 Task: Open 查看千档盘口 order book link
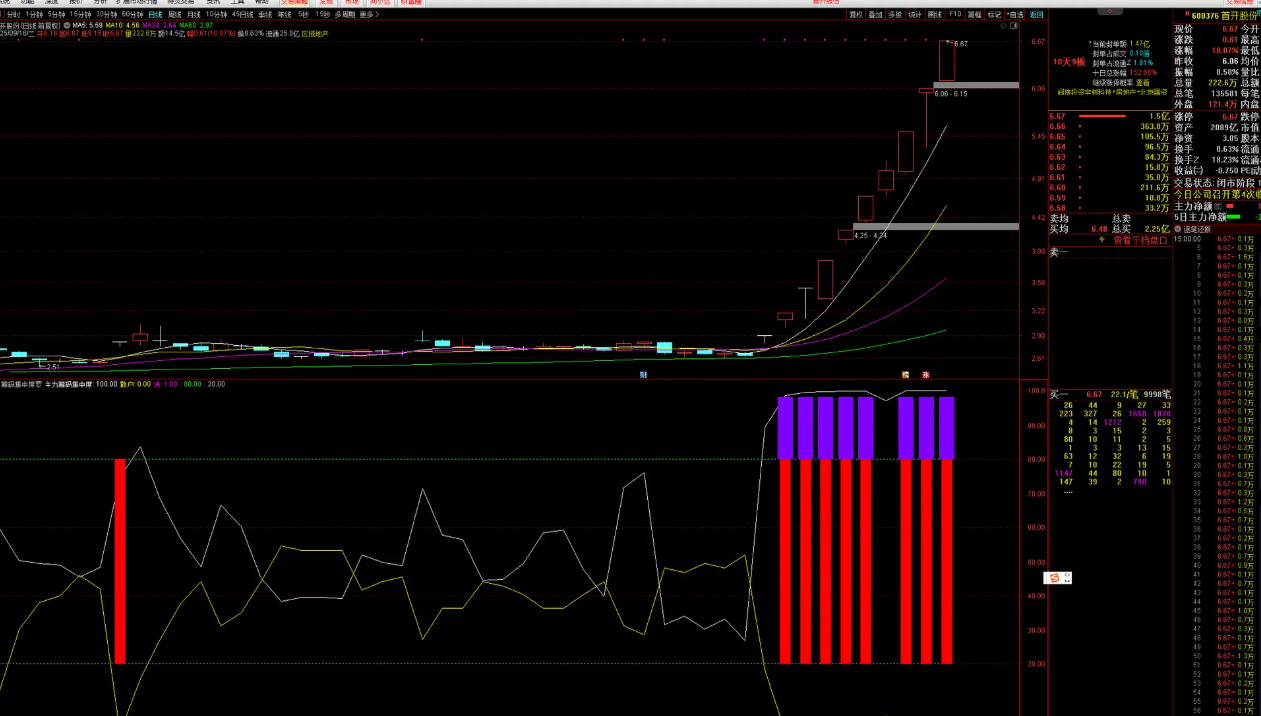1140,240
